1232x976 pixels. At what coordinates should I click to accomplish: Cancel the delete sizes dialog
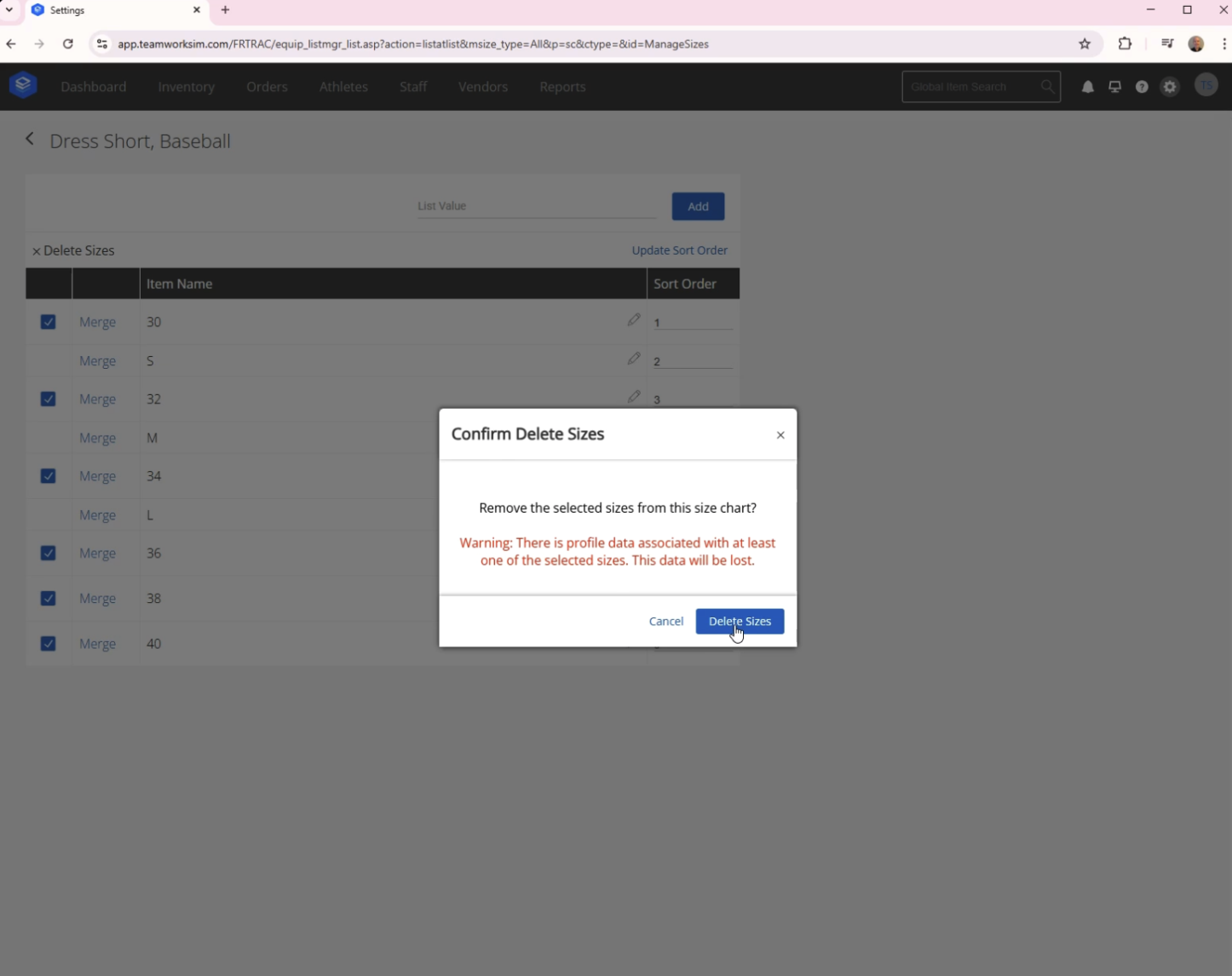click(666, 621)
